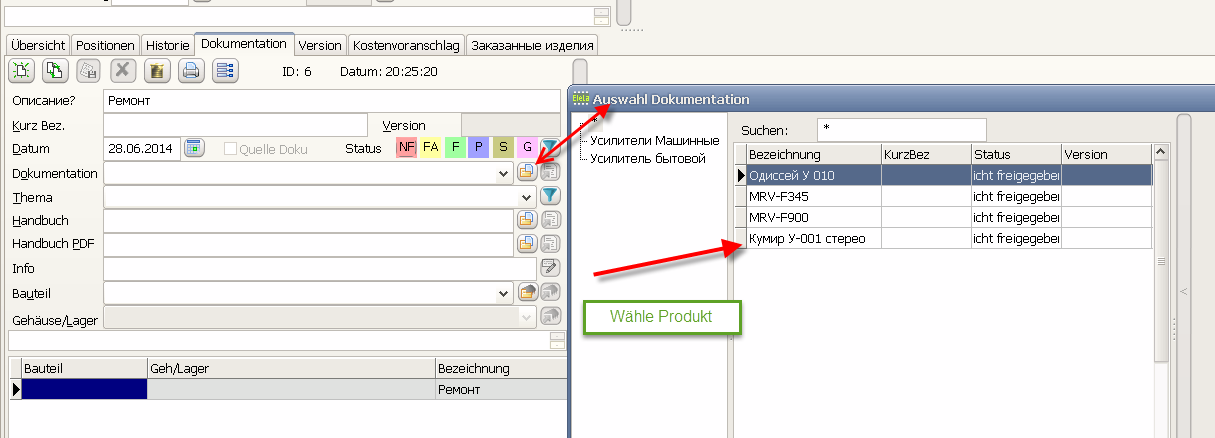Click the Suchen search field
Image resolution: width=1215 pixels, height=438 pixels.
pos(901,130)
